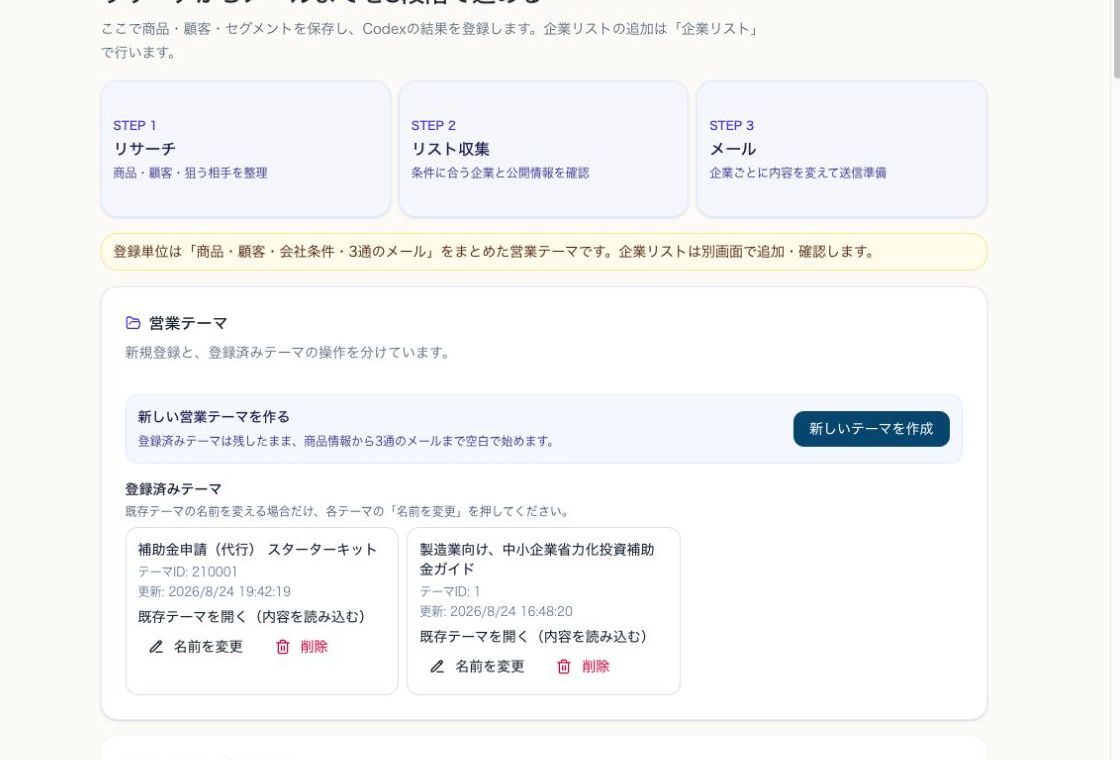Create a new theme with 新しいテーマを作成

click(871, 429)
